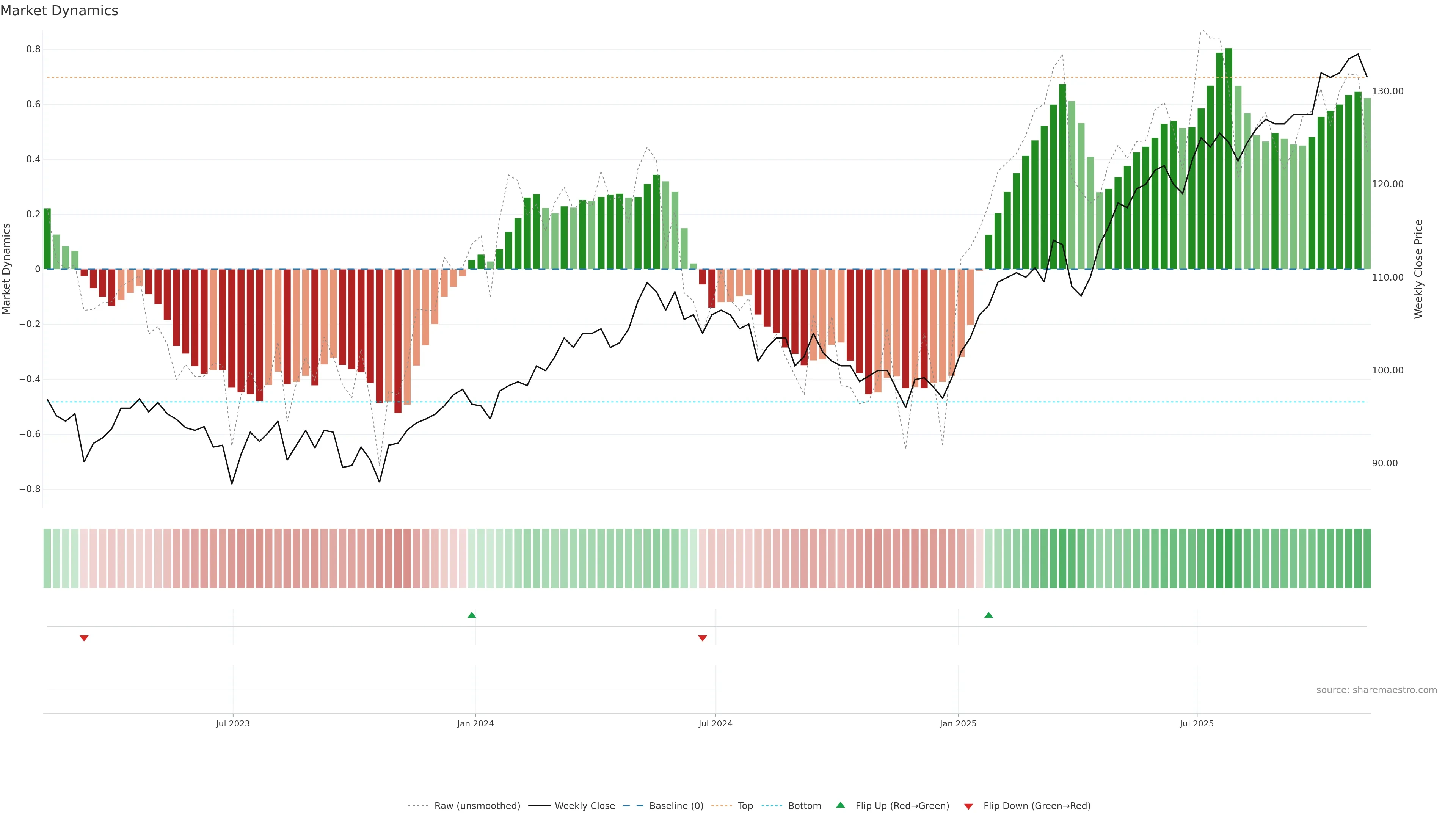Click the red flip-down marker near Jul 2024
1456x819 pixels.
(x=703, y=638)
